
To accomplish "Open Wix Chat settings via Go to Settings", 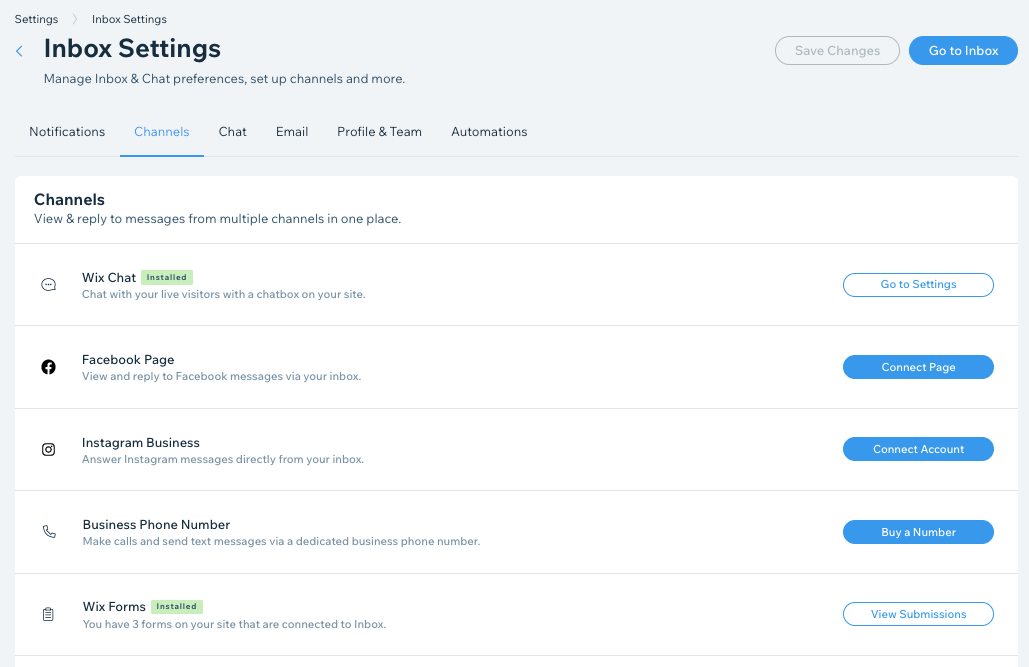I will click(917, 284).
